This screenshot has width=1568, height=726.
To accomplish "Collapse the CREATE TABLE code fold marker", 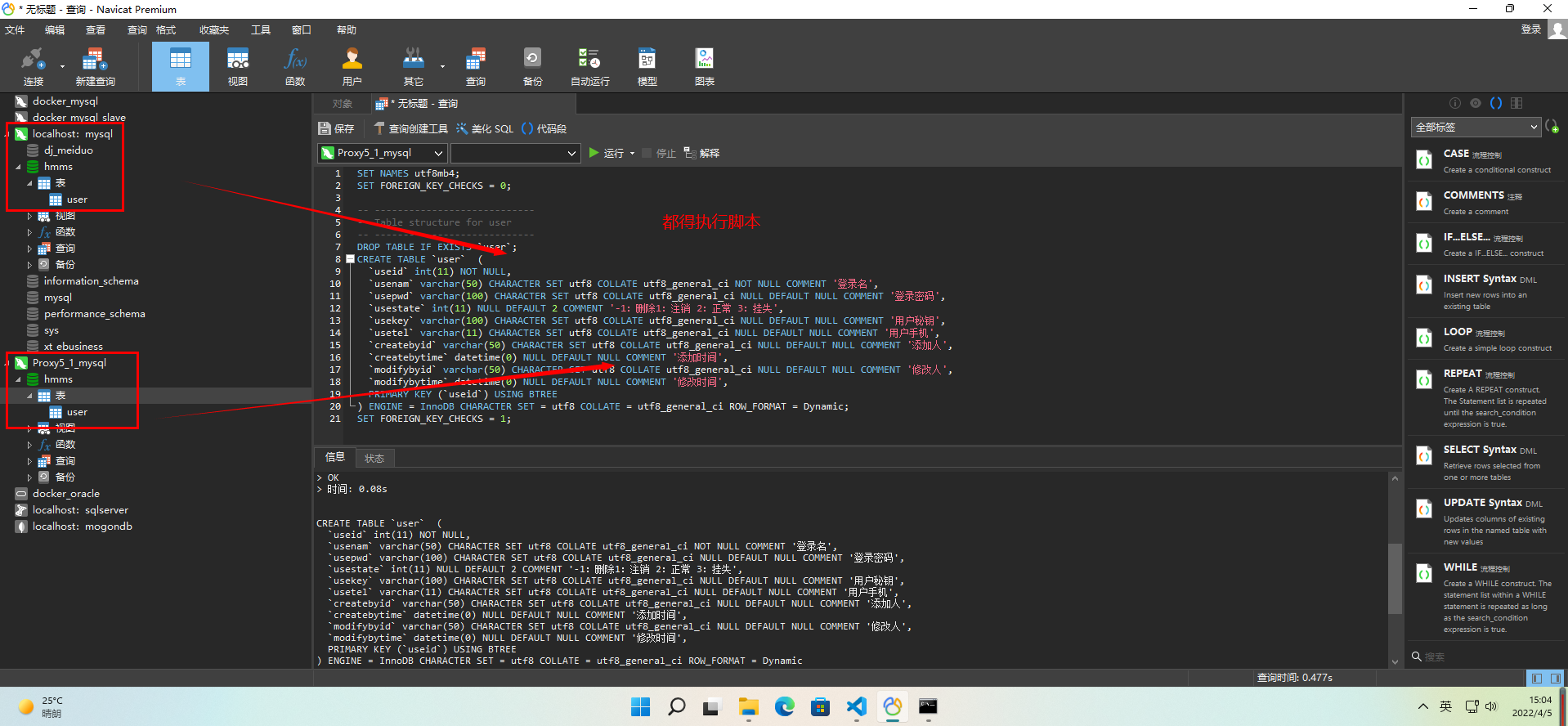I will [x=350, y=259].
